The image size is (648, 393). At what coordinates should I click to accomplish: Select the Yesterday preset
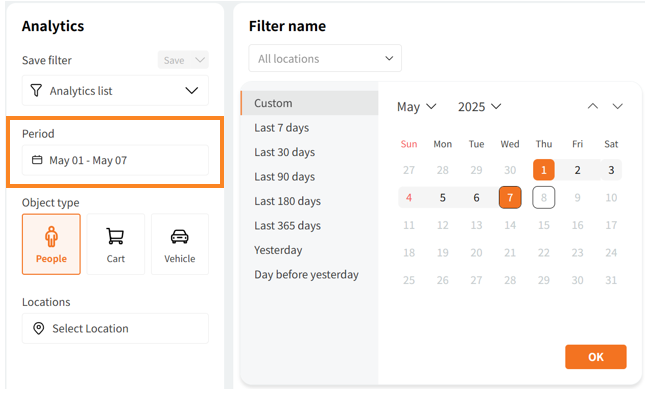coord(278,250)
